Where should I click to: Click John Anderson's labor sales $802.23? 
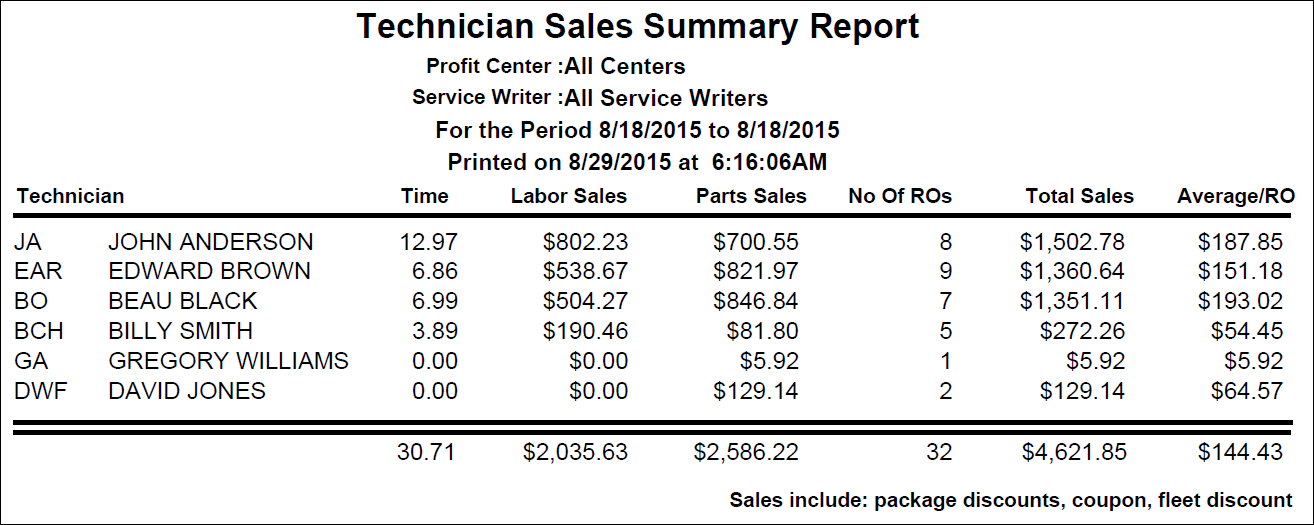pyautogui.click(x=586, y=242)
